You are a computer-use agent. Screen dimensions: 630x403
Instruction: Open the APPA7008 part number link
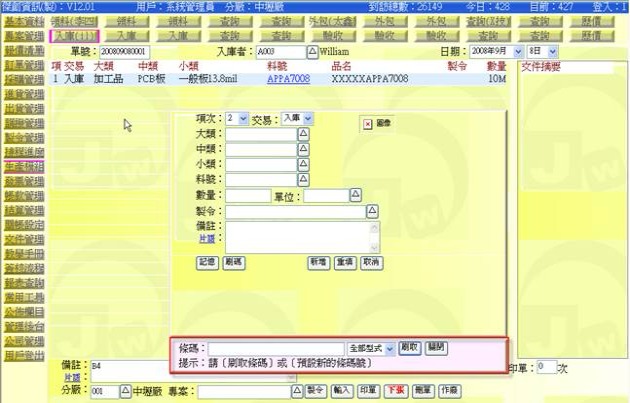click(x=288, y=77)
